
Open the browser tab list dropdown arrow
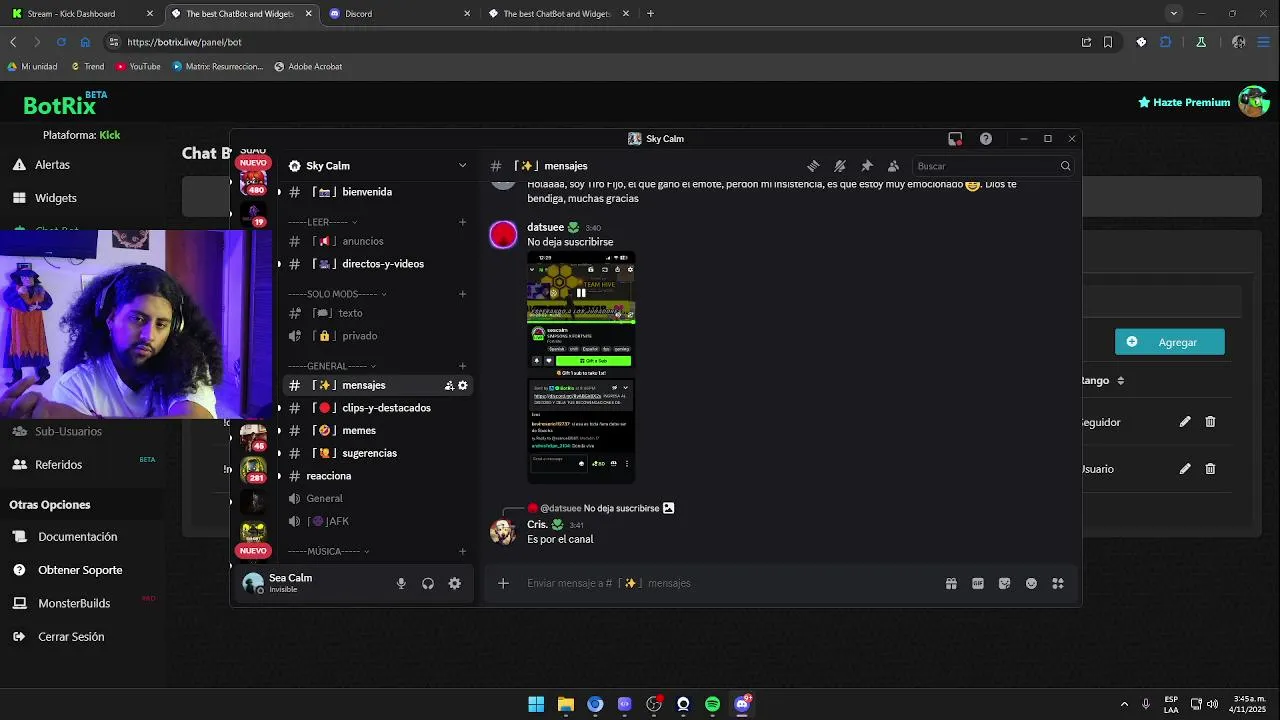click(1174, 13)
